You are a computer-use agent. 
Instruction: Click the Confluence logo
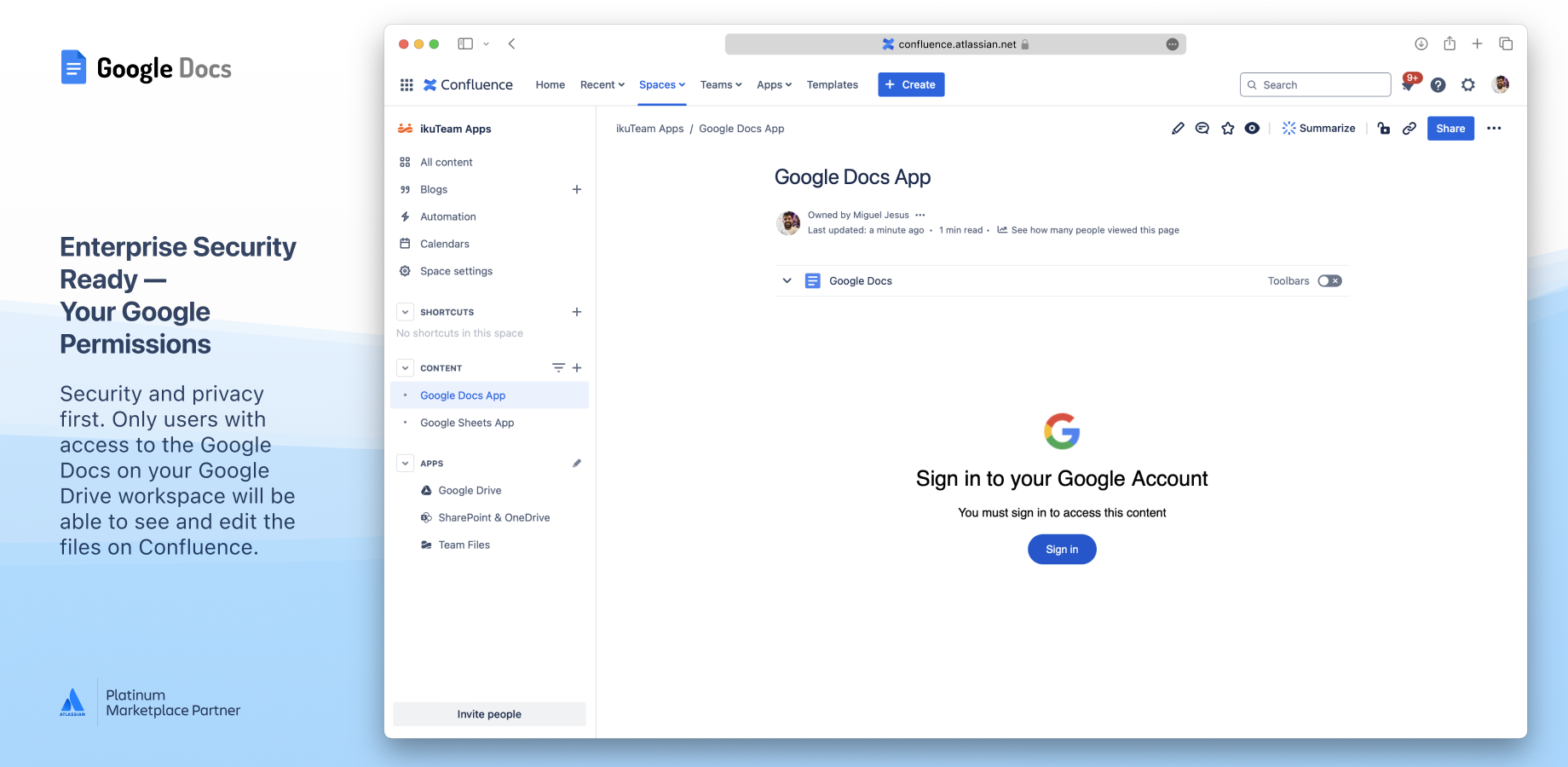click(x=468, y=84)
